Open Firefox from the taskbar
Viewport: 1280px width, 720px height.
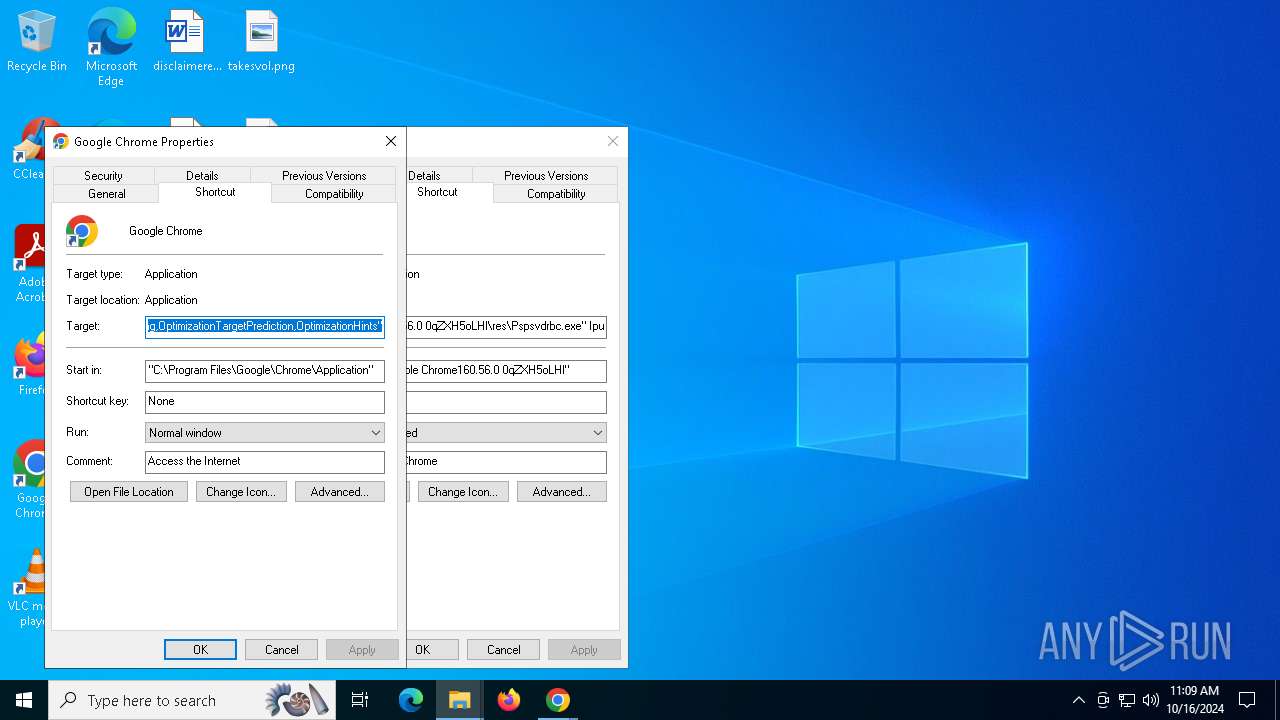(509, 700)
